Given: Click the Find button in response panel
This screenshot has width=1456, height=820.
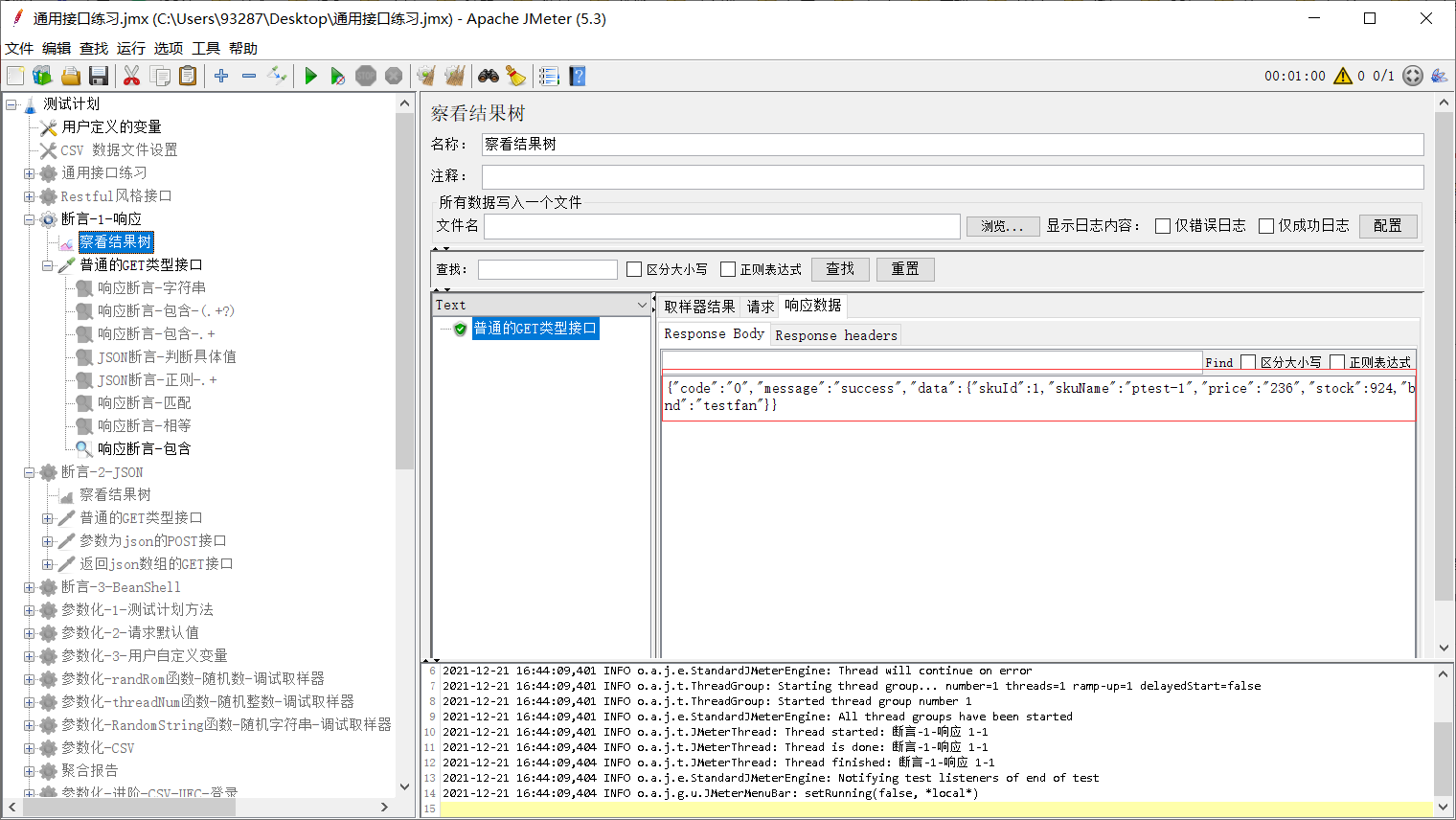Looking at the screenshot, I should pos(1219,362).
